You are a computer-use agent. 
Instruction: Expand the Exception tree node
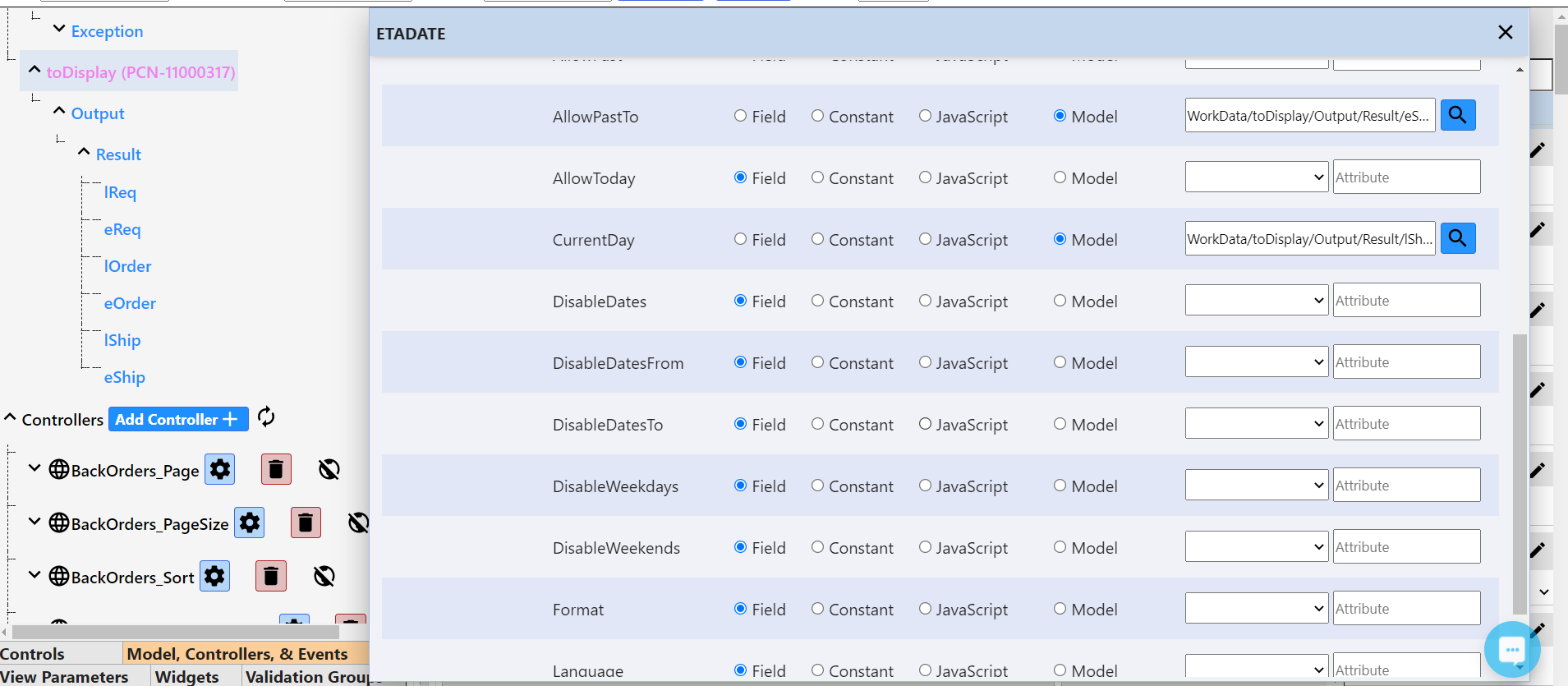[59, 29]
